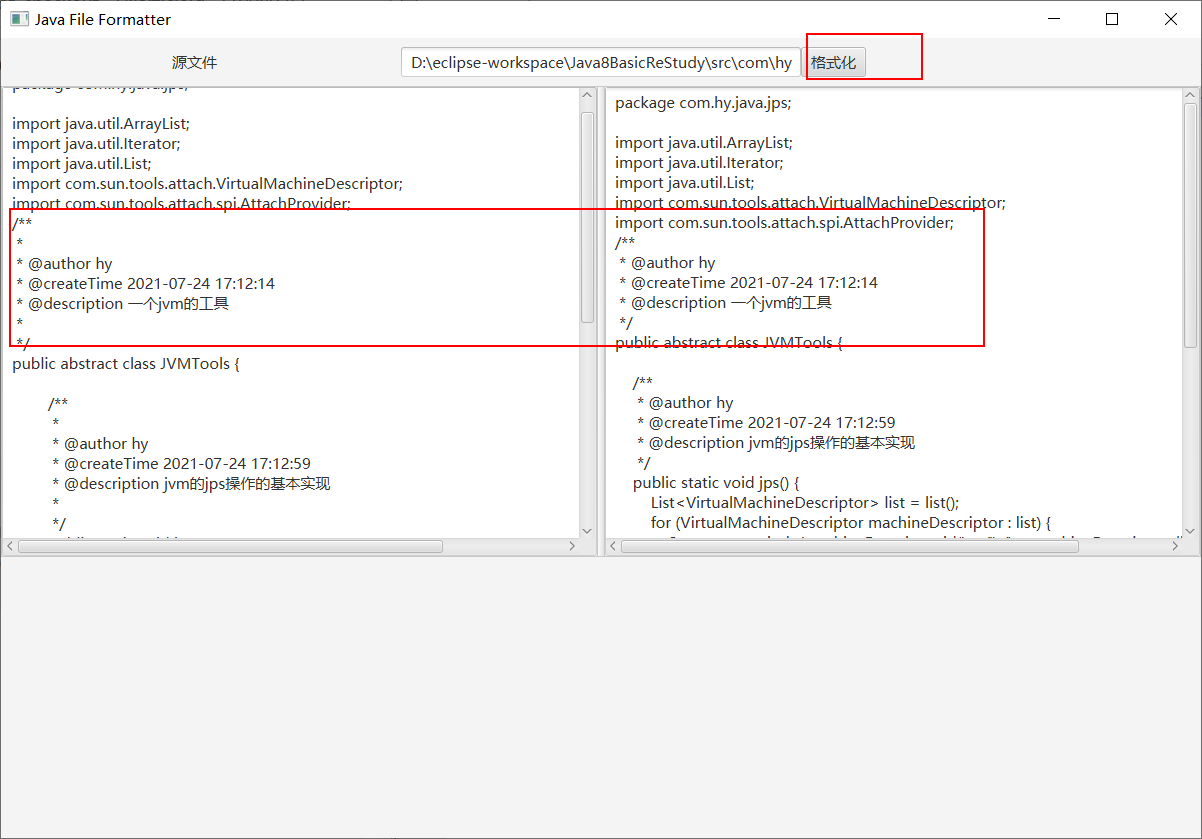Viewport: 1202px width, 839px height.
Task: Minimize the Java File Formatter window
Action: (1053, 19)
